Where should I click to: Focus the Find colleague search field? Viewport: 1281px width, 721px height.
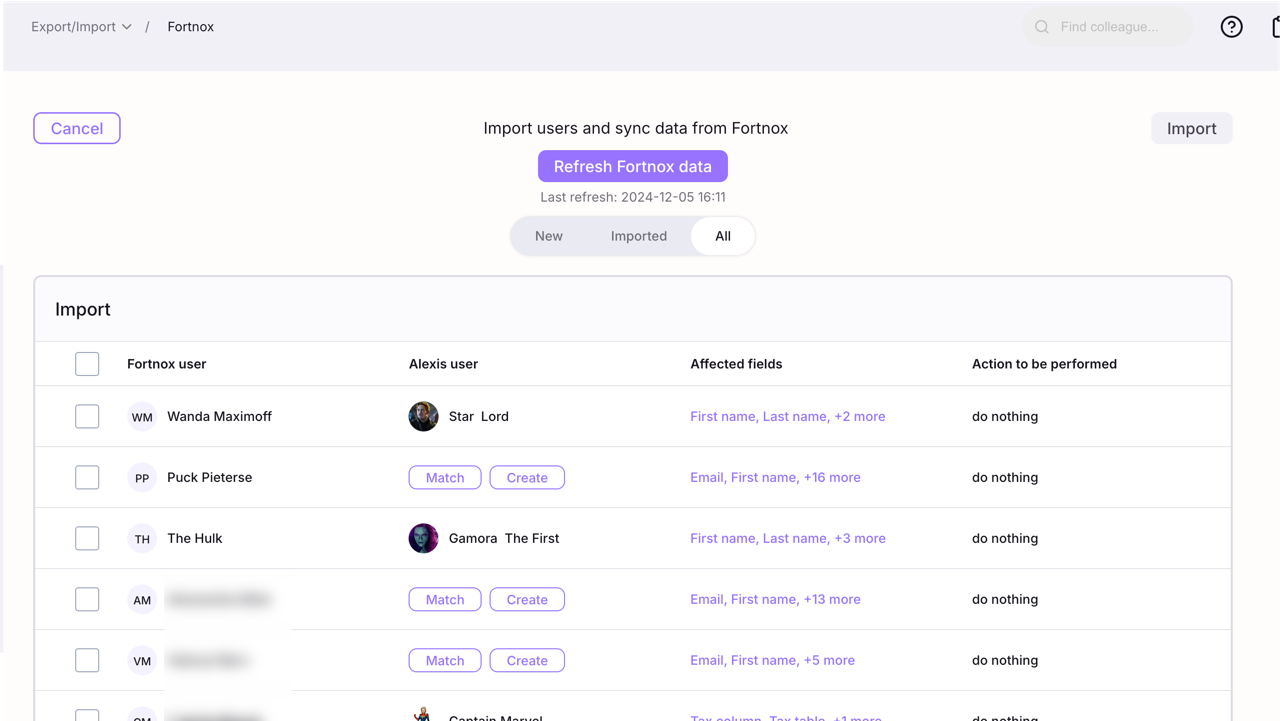[1108, 27]
